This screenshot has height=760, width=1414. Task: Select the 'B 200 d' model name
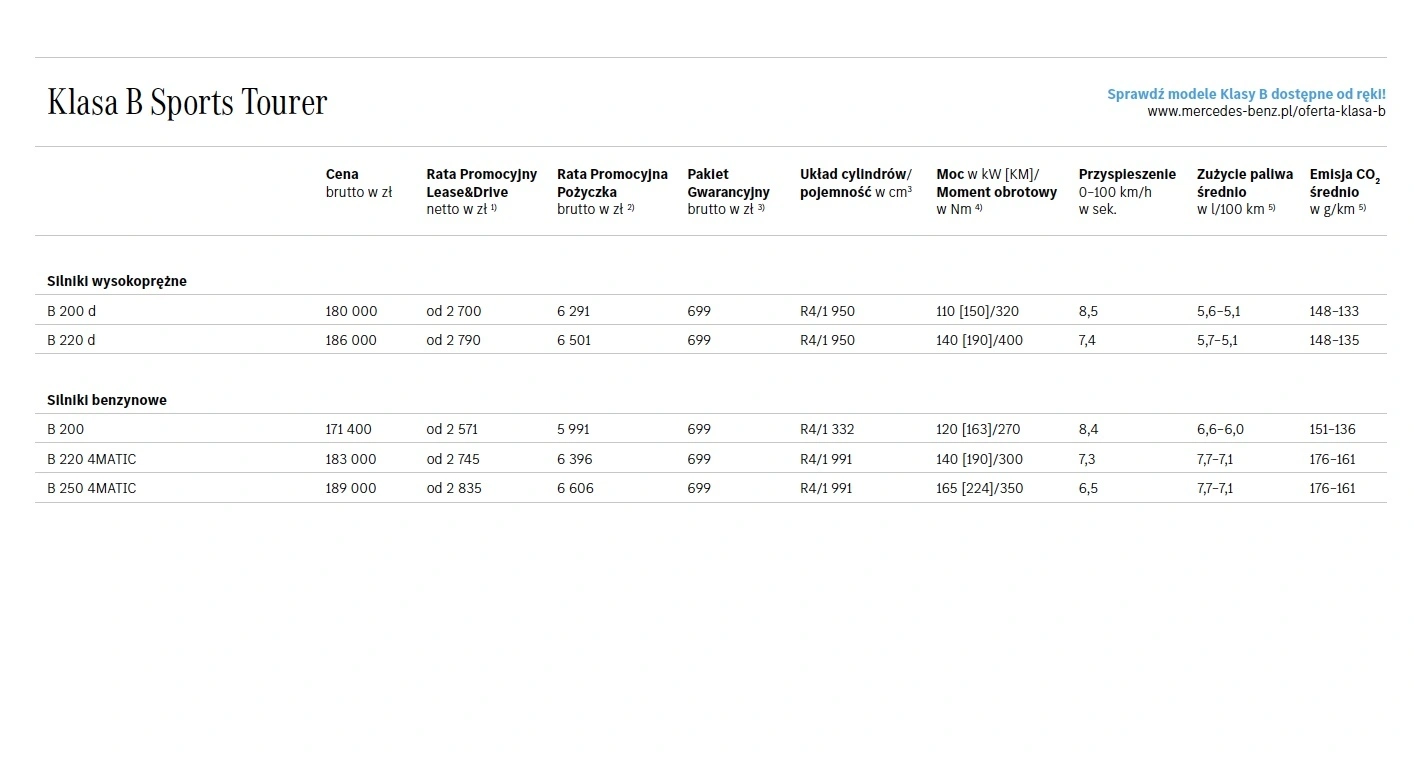pos(71,311)
